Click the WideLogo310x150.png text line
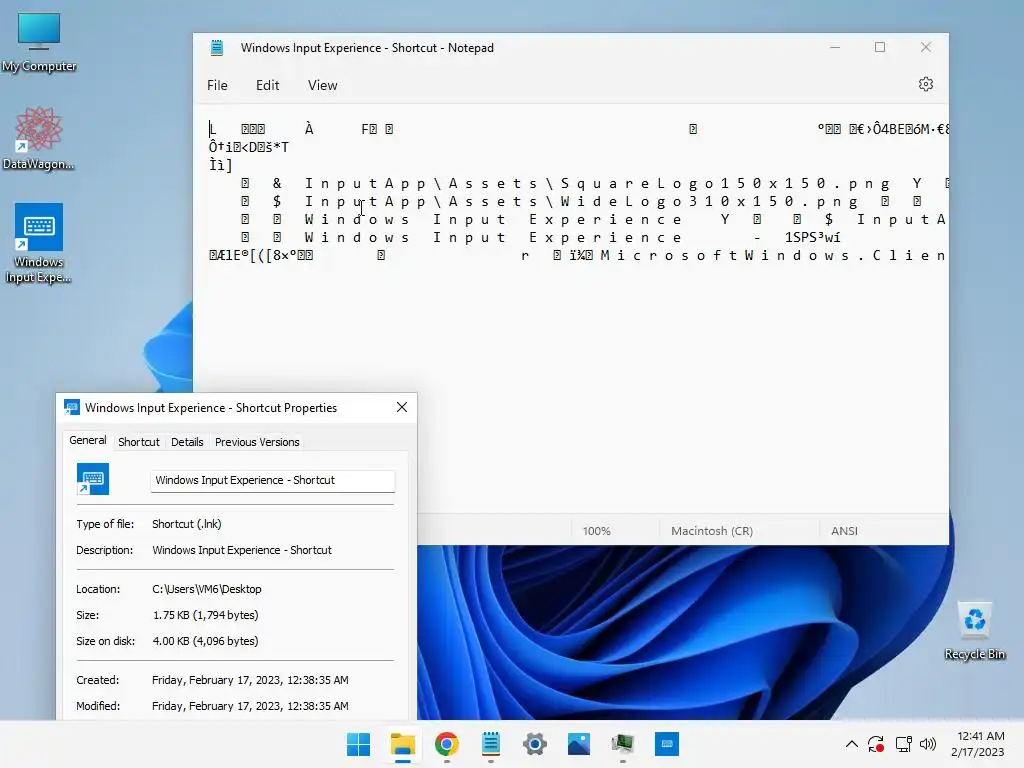This screenshot has width=1024, height=768. pos(581,201)
